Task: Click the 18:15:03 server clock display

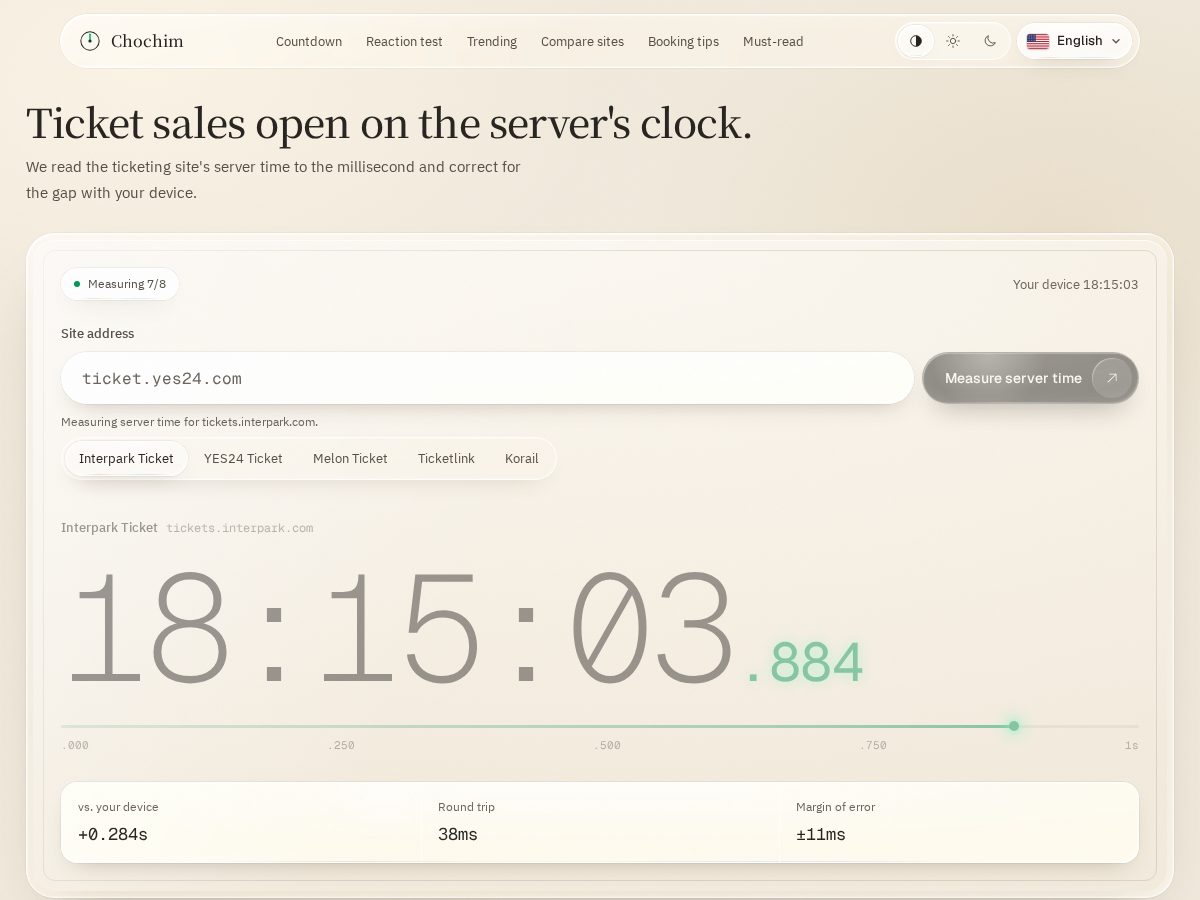Action: (x=400, y=628)
